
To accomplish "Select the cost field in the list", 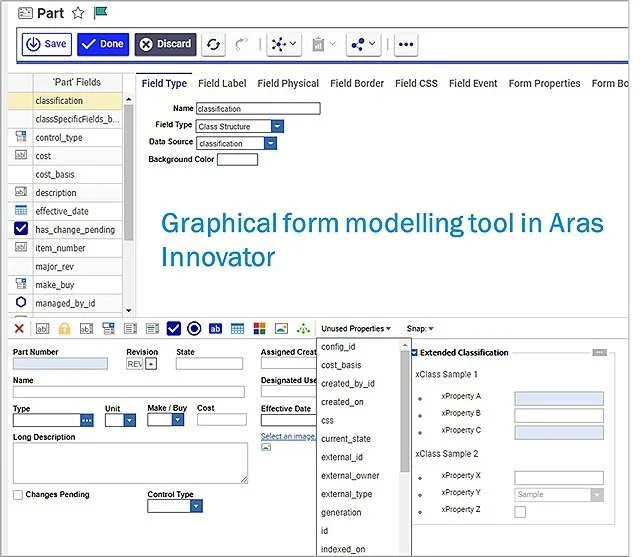I will [x=65, y=156].
